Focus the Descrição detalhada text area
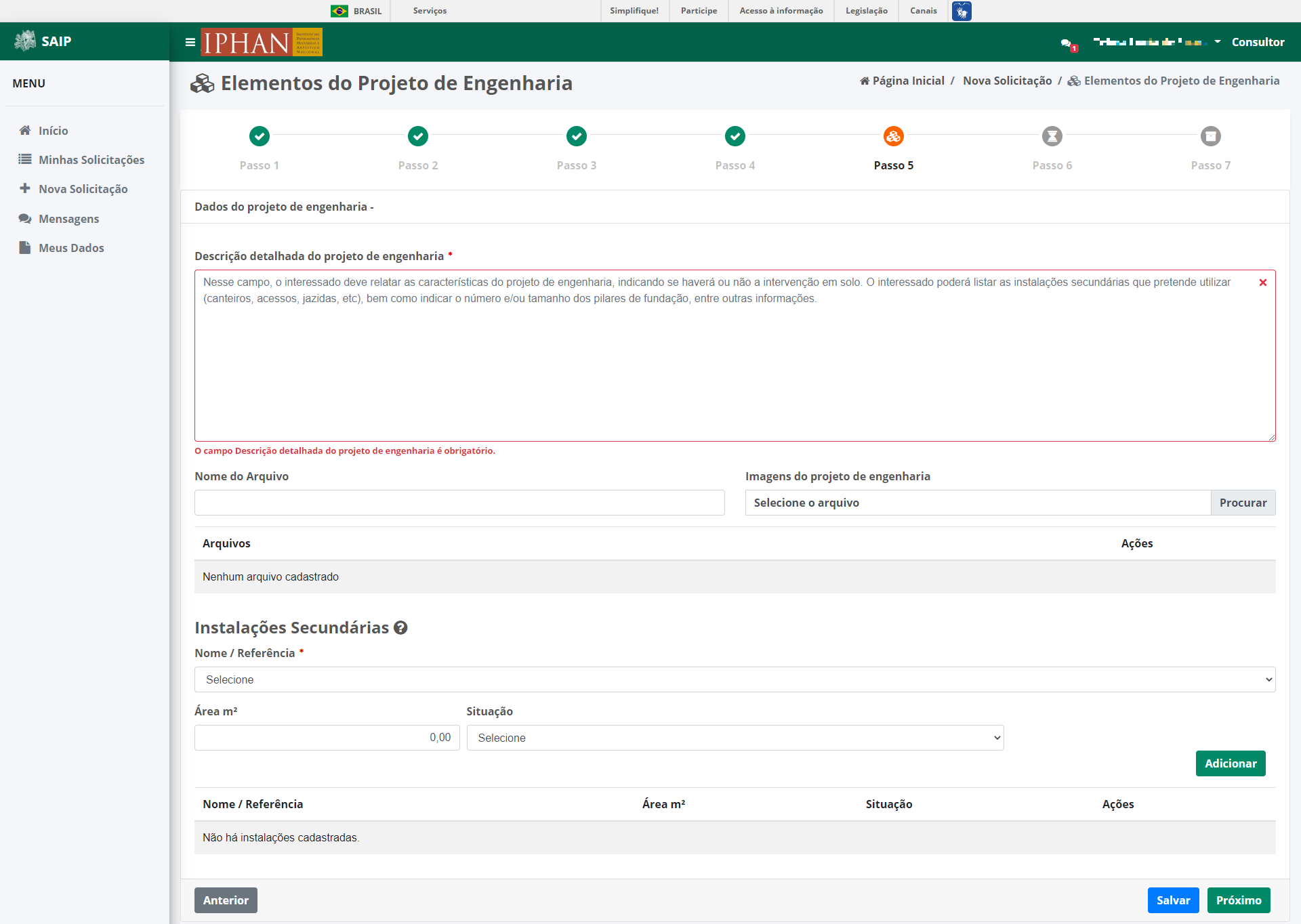The height and width of the screenshot is (924, 1301). 735,356
